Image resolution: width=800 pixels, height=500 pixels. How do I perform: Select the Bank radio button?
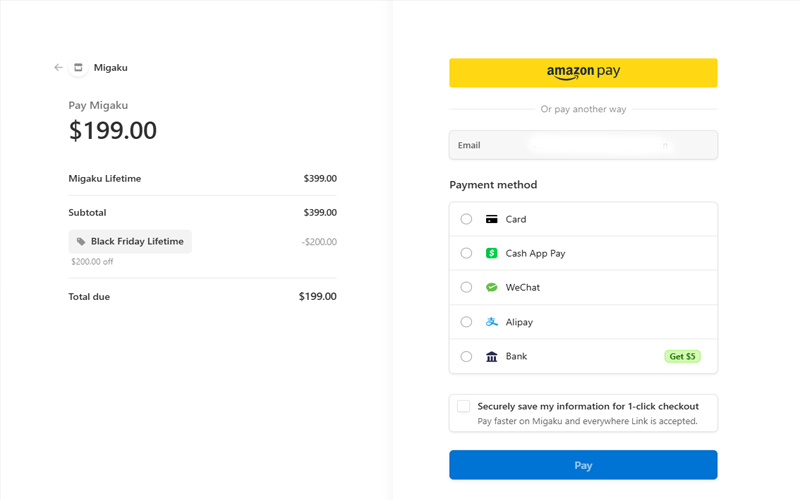pyautogui.click(x=466, y=356)
